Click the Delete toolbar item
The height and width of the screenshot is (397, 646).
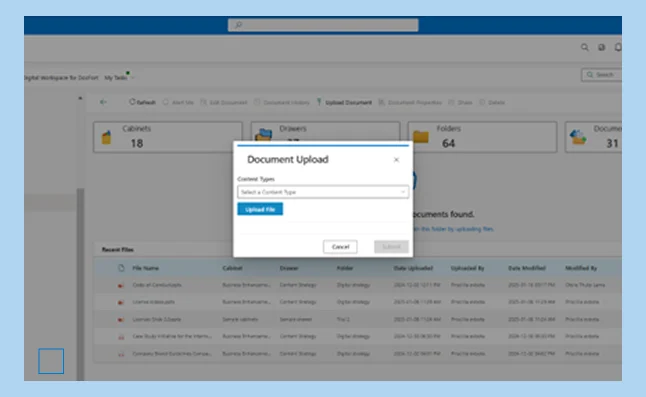pos(492,102)
